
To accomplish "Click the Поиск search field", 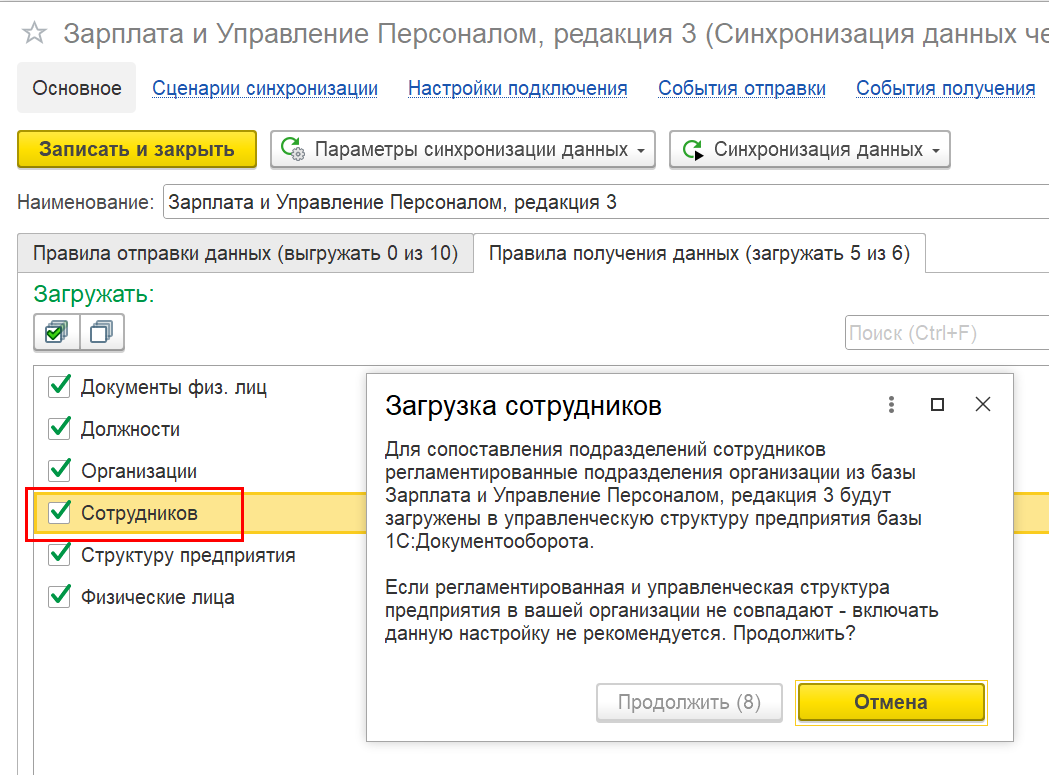I will [945, 333].
